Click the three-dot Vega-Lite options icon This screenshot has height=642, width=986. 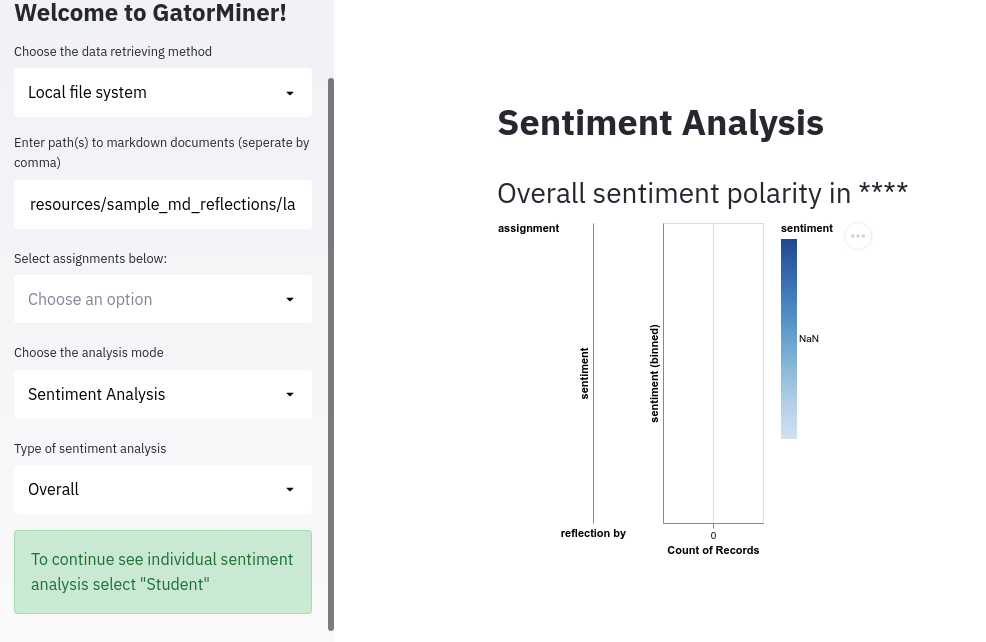(x=858, y=236)
